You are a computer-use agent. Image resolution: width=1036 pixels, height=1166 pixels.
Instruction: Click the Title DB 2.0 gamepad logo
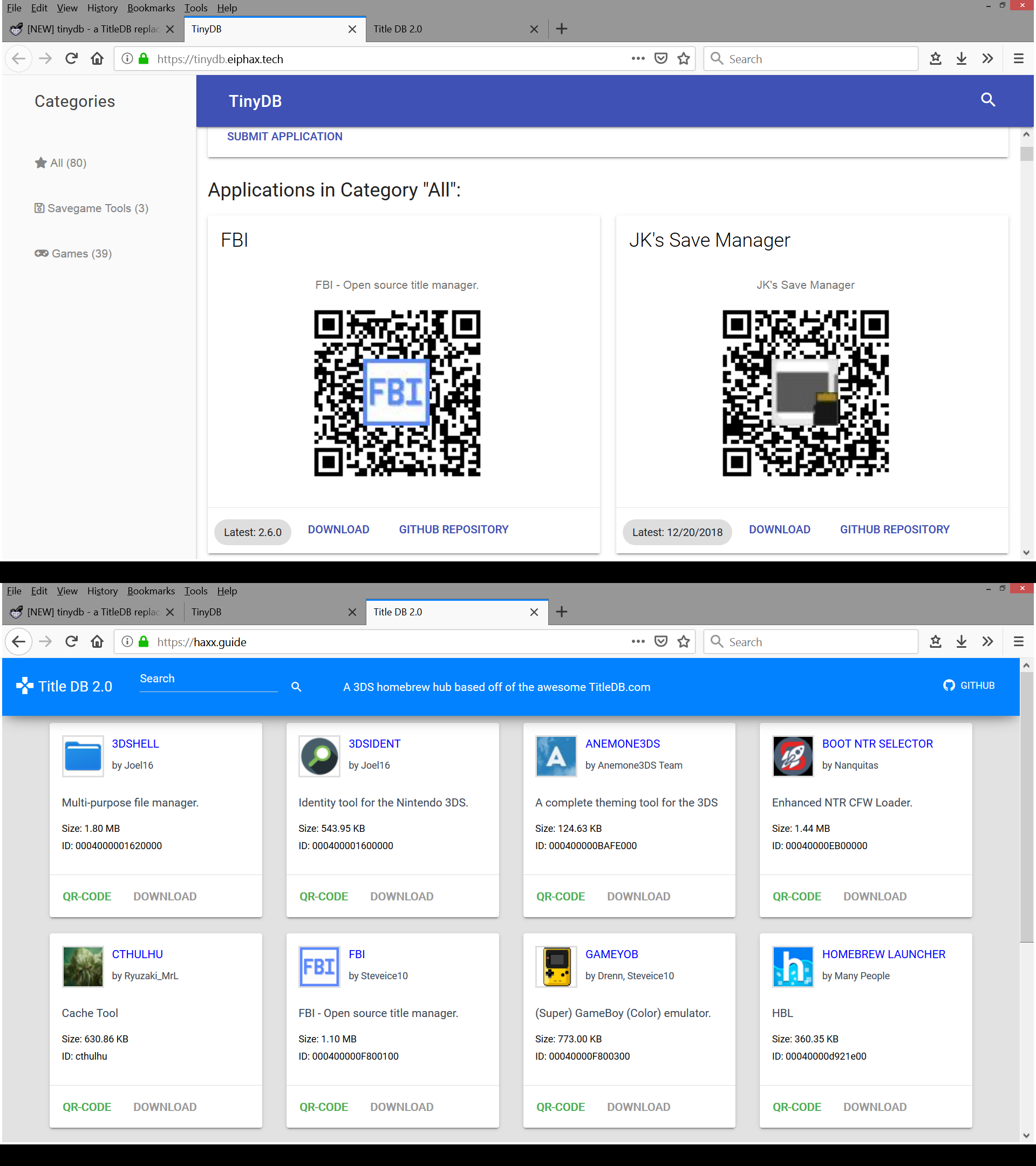point(24,686)
